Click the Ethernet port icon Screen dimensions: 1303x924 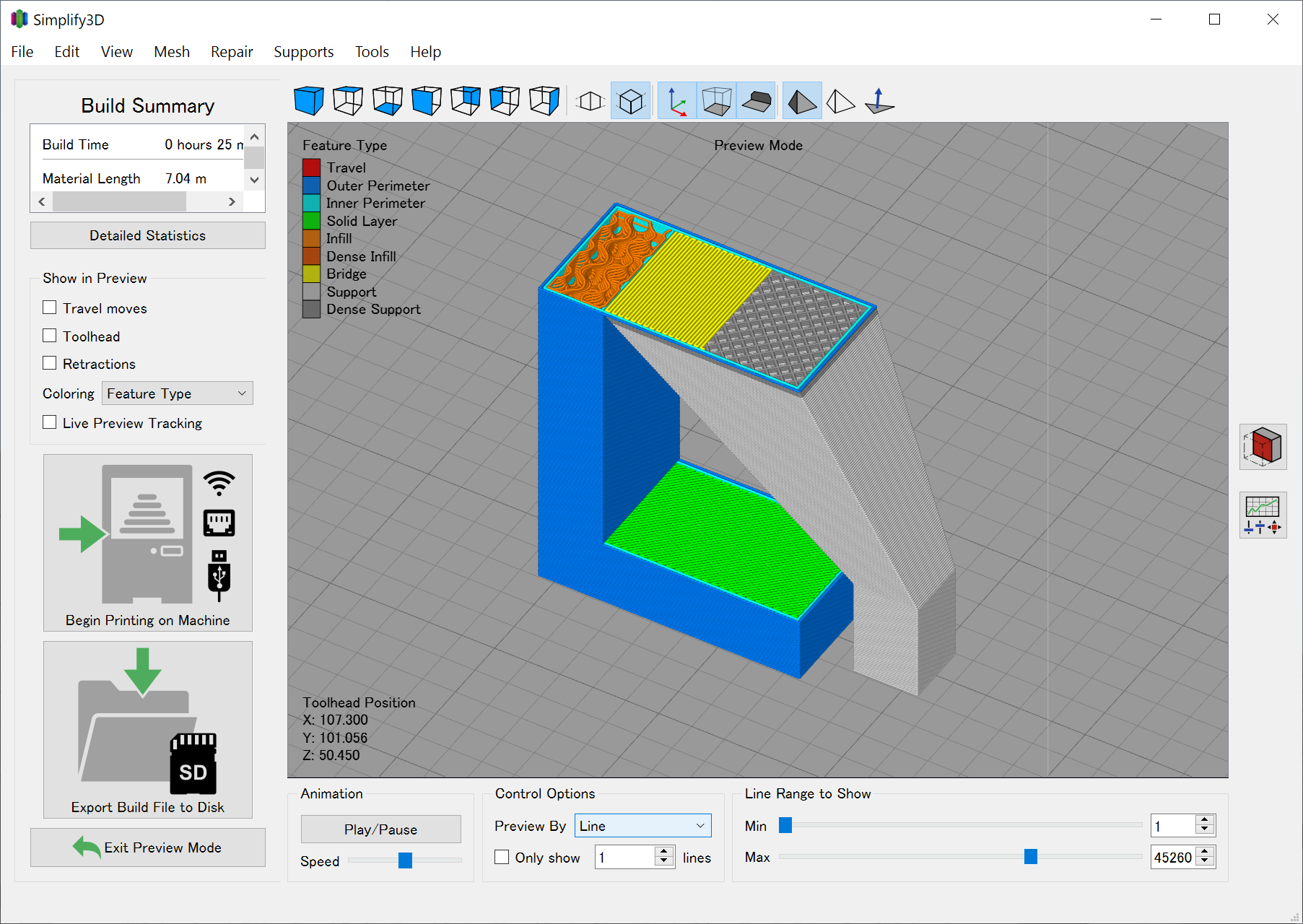219,523
